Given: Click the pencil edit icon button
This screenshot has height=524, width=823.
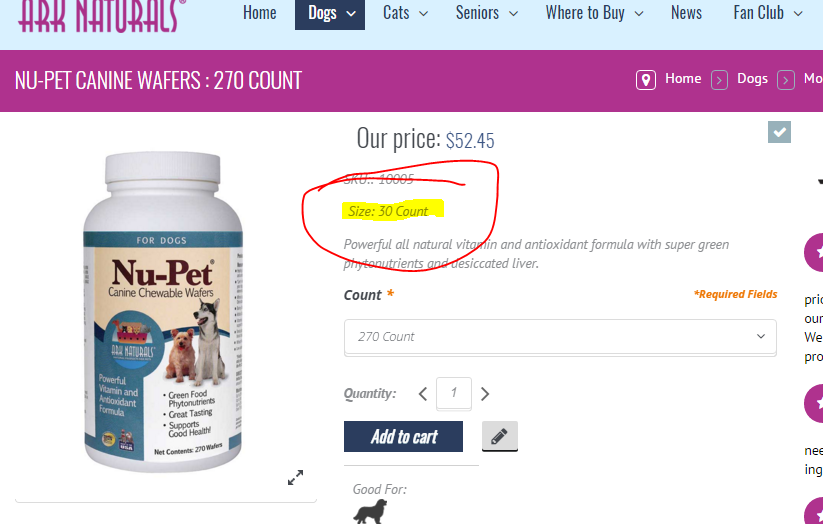Looking at the screenshot, I should (x=500, y=436).
